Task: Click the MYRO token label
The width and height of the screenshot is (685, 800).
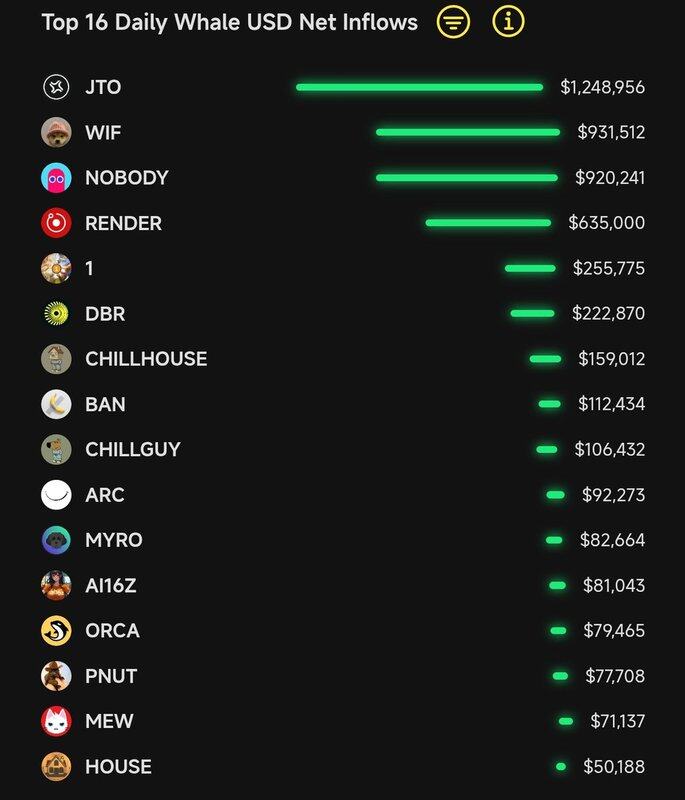Action: pos(114,540)
